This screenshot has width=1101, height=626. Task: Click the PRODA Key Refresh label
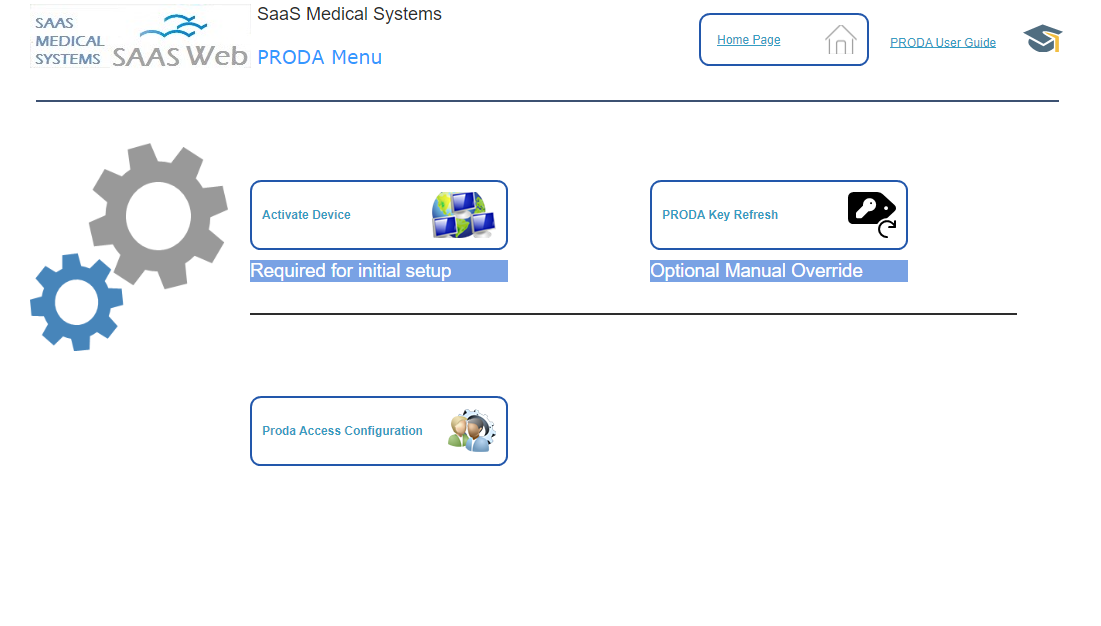tap(720, 215)
